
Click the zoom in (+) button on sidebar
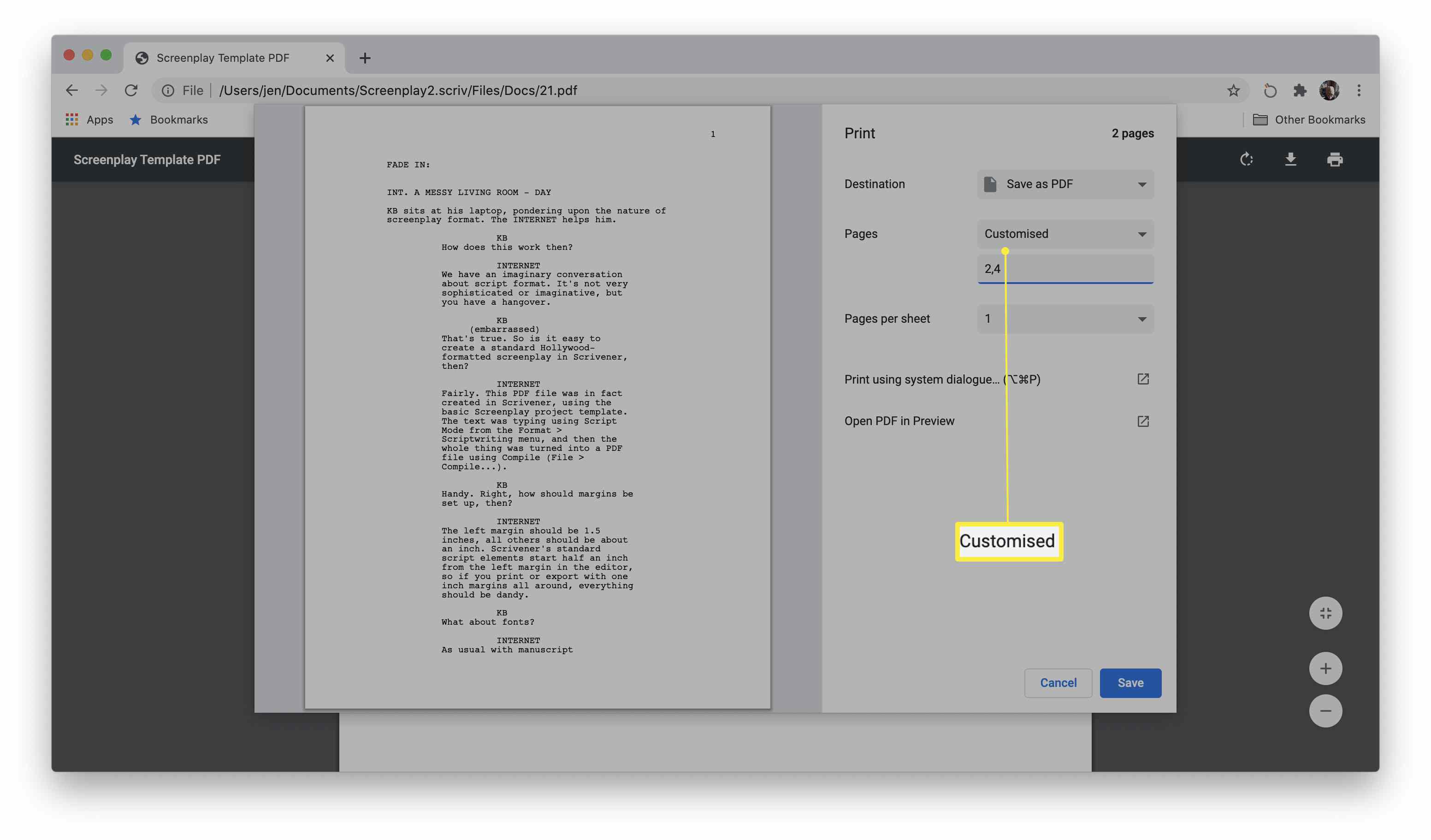point(1326,667)
